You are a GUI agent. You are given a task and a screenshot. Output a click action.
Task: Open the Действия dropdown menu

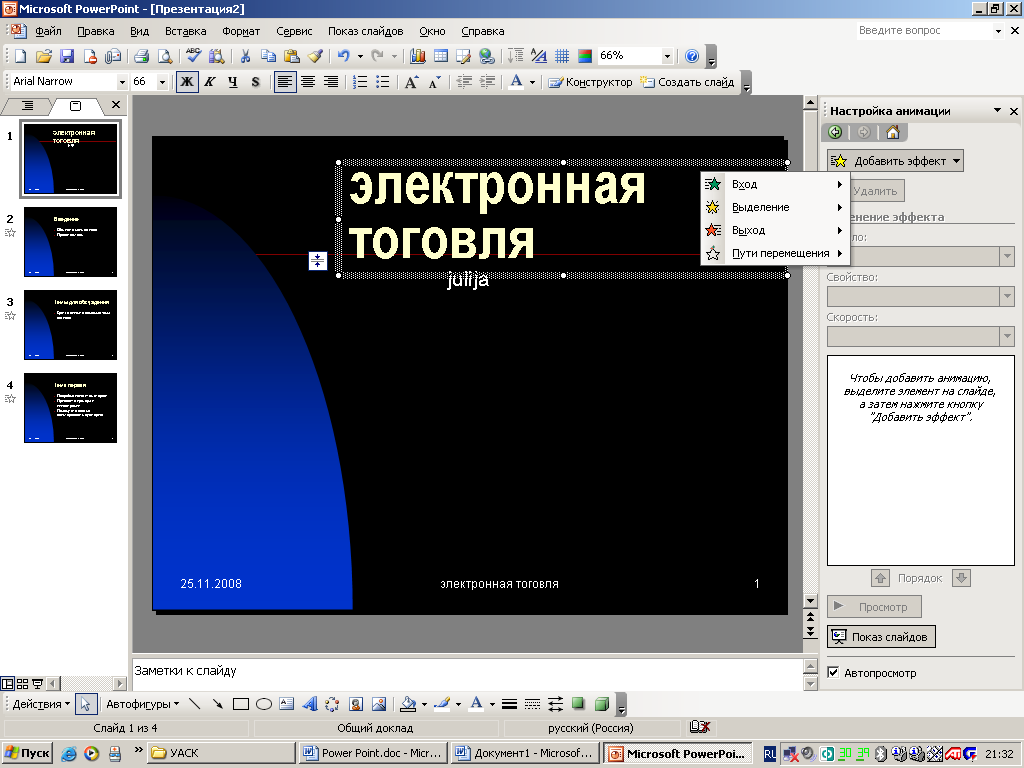[x=41, y=704]
